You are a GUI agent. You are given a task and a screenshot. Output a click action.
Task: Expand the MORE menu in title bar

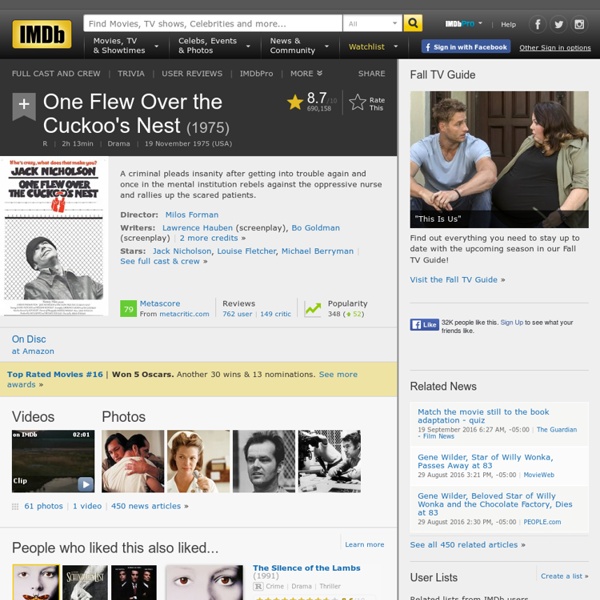tap(306, 73)
